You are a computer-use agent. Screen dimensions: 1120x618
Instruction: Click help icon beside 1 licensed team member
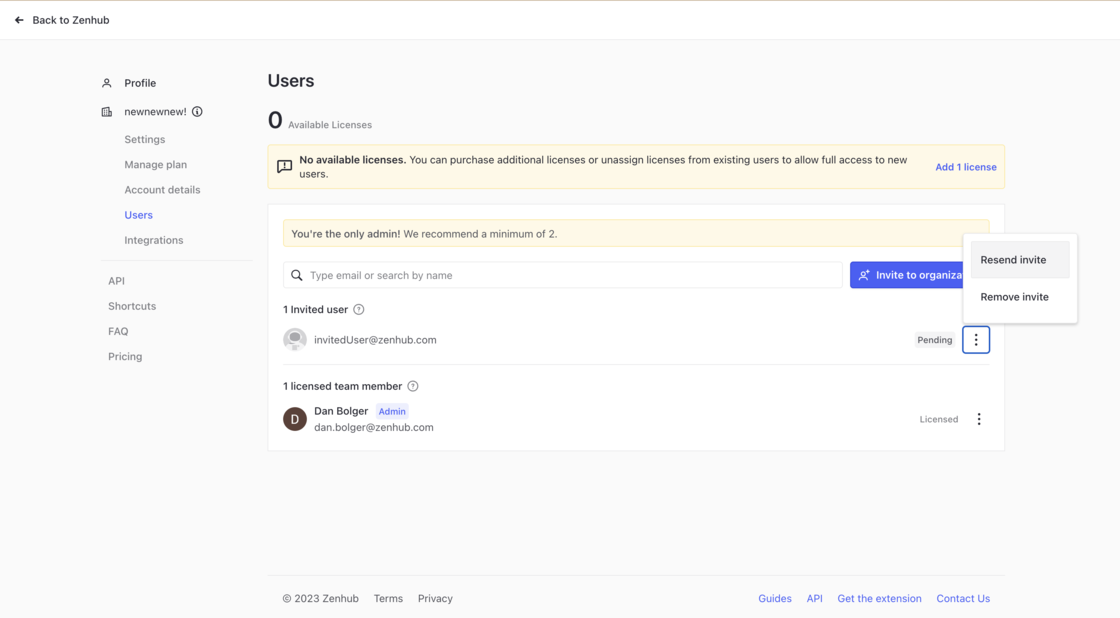coord(413,387)
